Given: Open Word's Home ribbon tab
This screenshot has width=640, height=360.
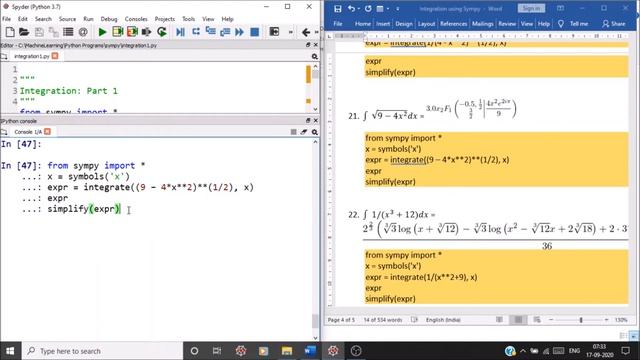Looking at the screenshot, I should pyautogui.click(x=363, y=24).
